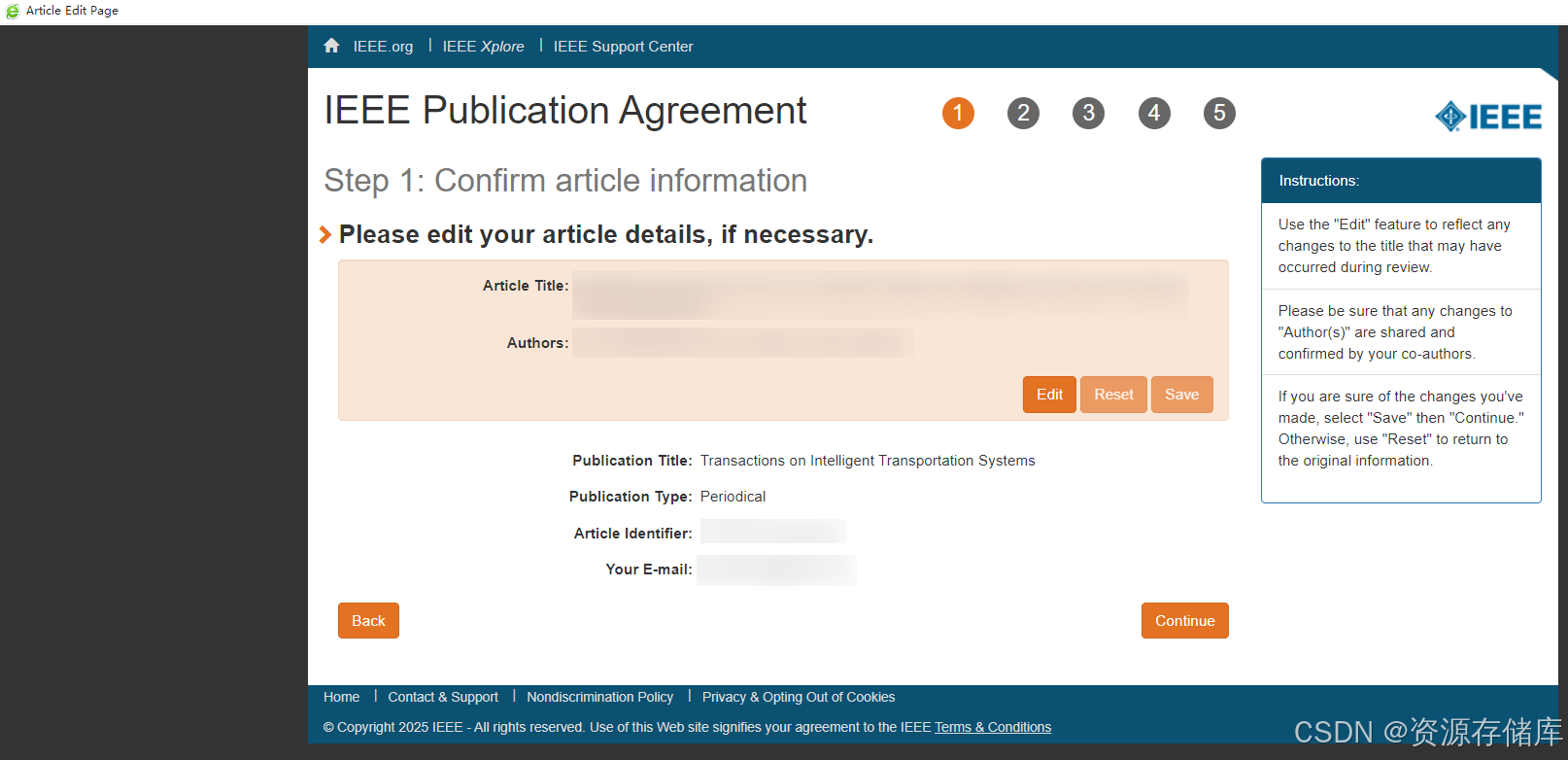Continue to the next step

pyautogui.click(x=1184, y=621)
